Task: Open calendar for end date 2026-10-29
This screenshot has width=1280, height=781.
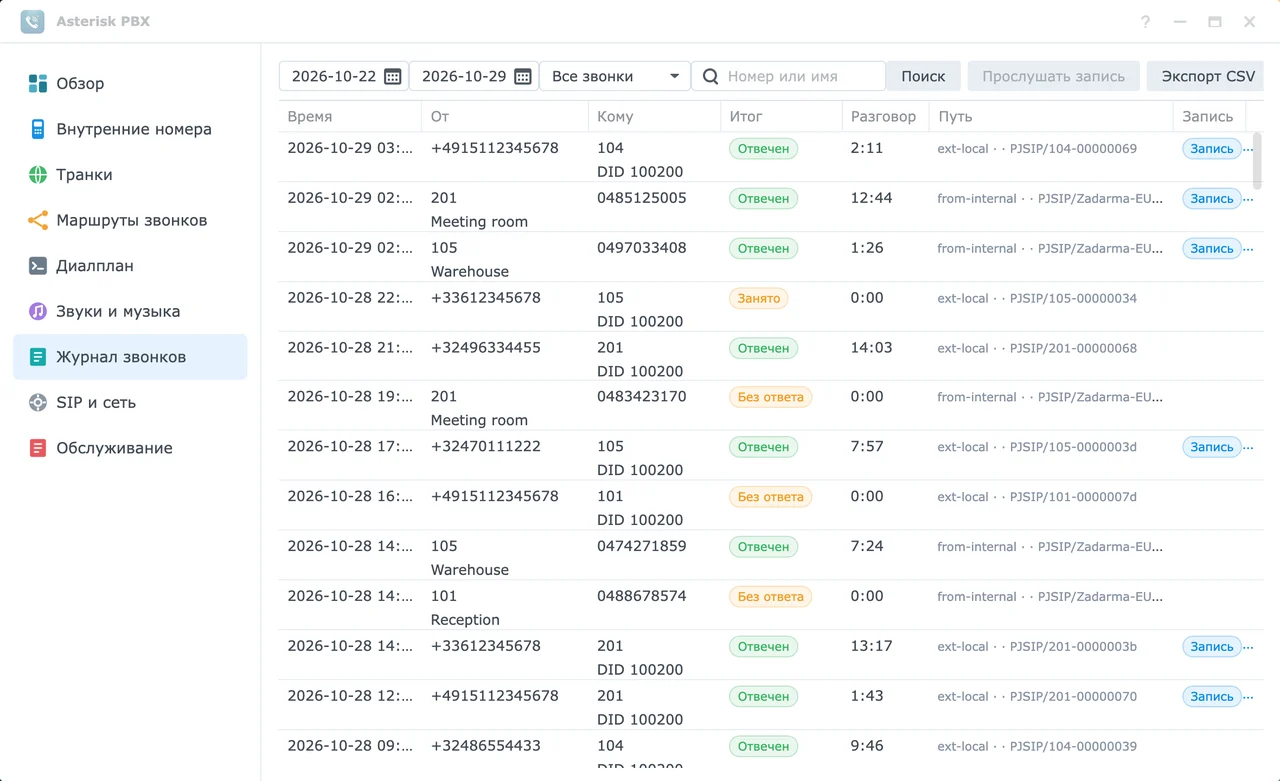Action: 523,76
